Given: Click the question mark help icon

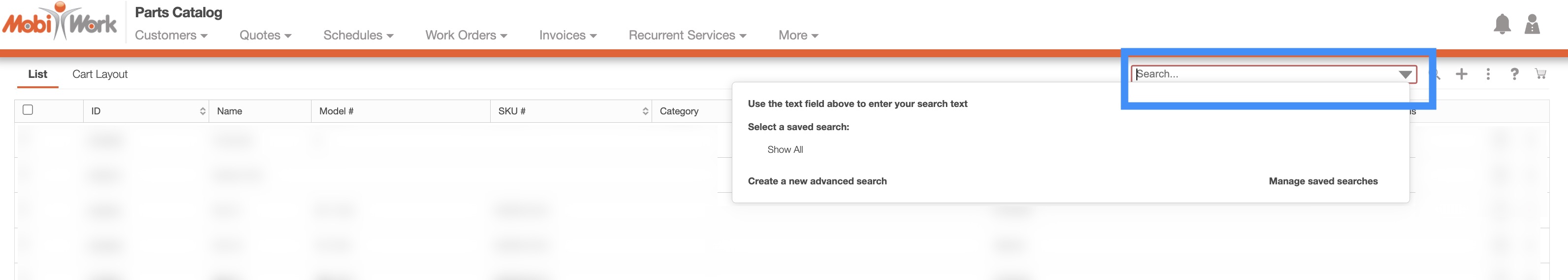Looking at the screenshot, I should pyautogui.click(x=1514, y=74).
